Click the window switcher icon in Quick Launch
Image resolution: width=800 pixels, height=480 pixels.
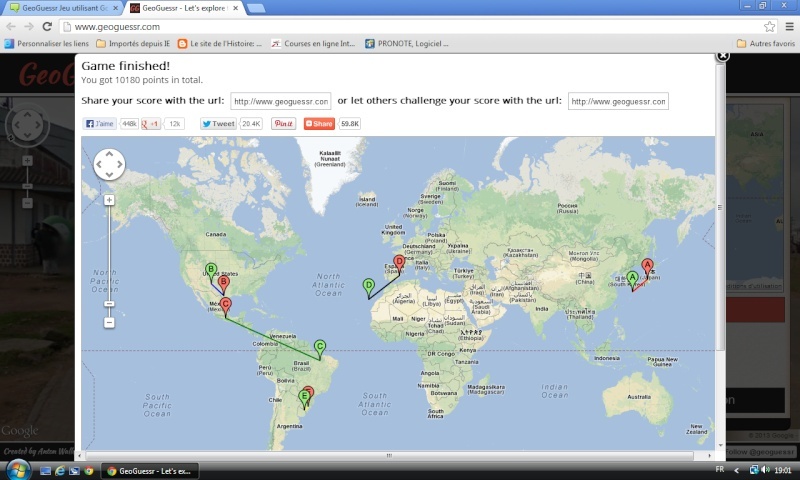tap(74, 471)
